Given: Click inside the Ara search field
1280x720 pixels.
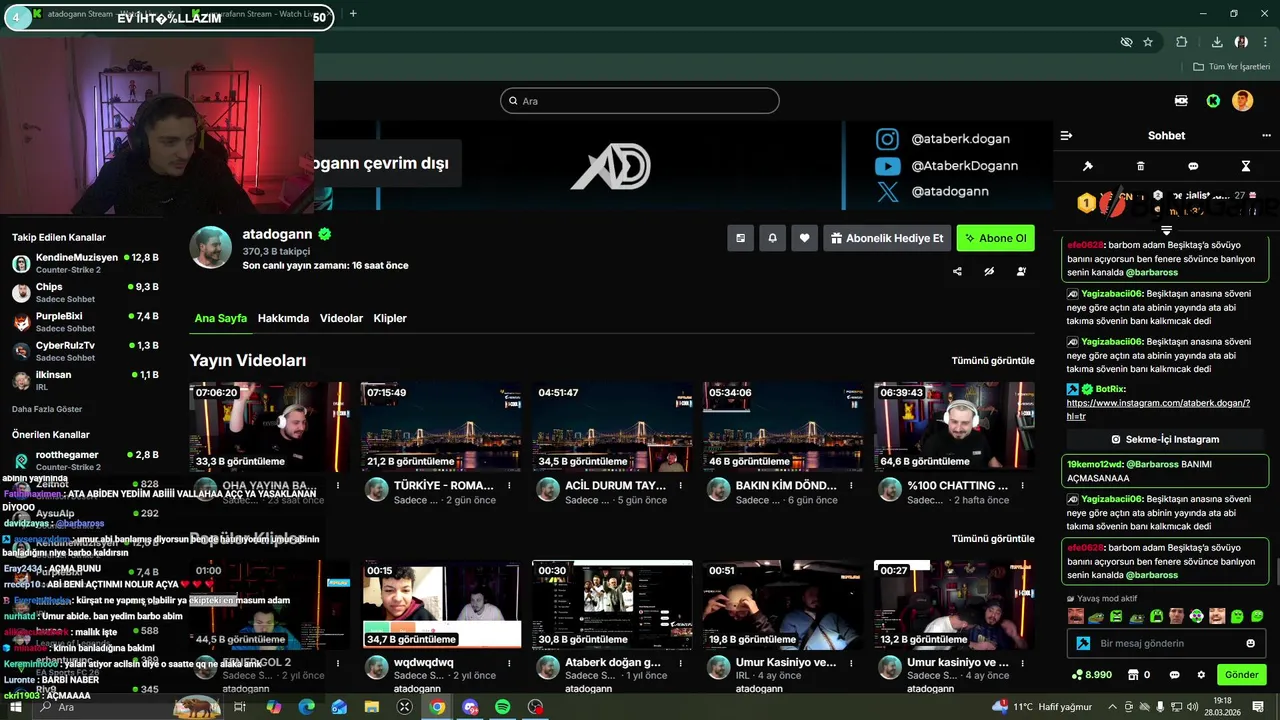Looking at the screenshot, I should 640,101.
